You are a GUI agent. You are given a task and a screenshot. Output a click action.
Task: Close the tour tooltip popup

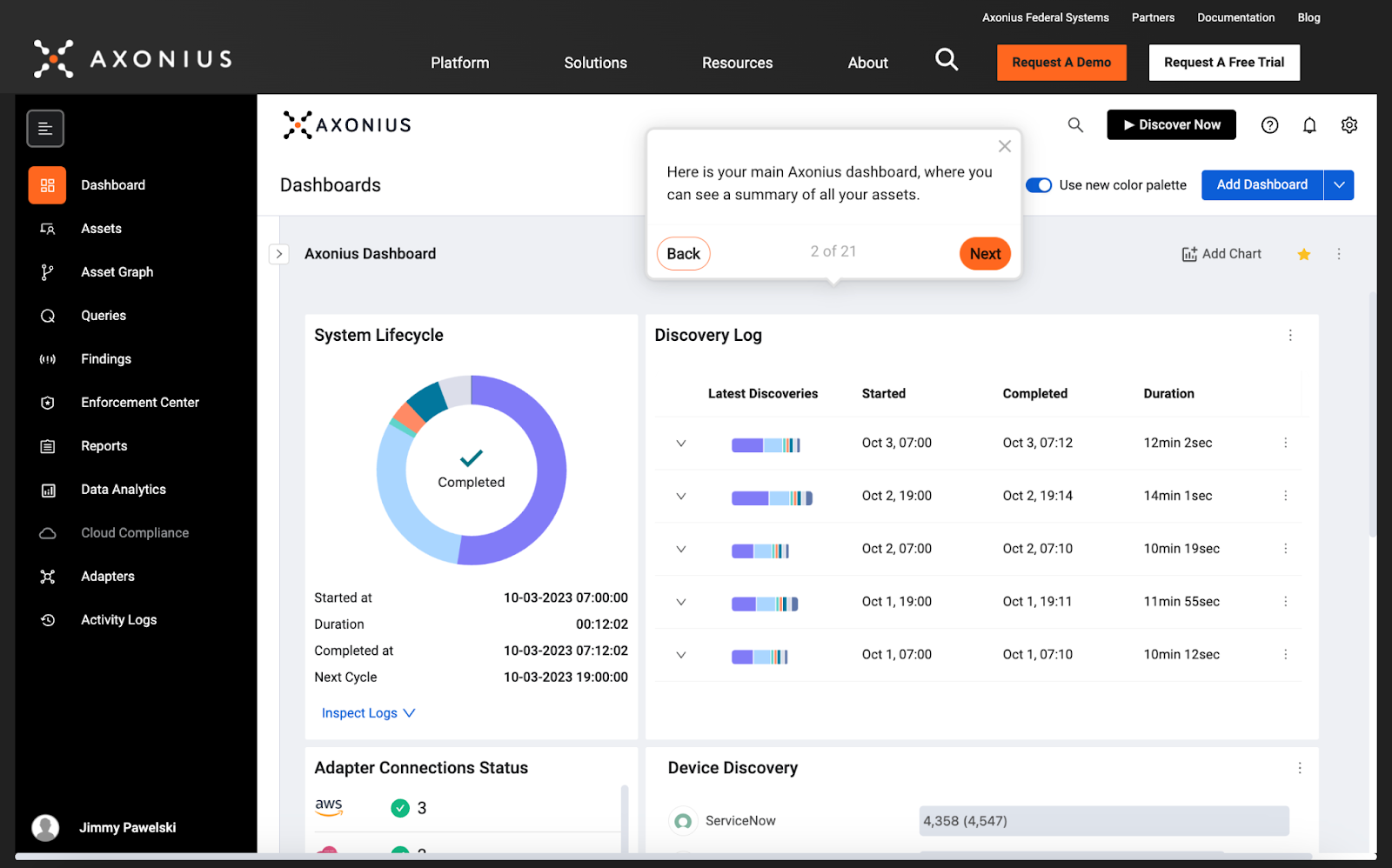click(x=1005, y=146)
